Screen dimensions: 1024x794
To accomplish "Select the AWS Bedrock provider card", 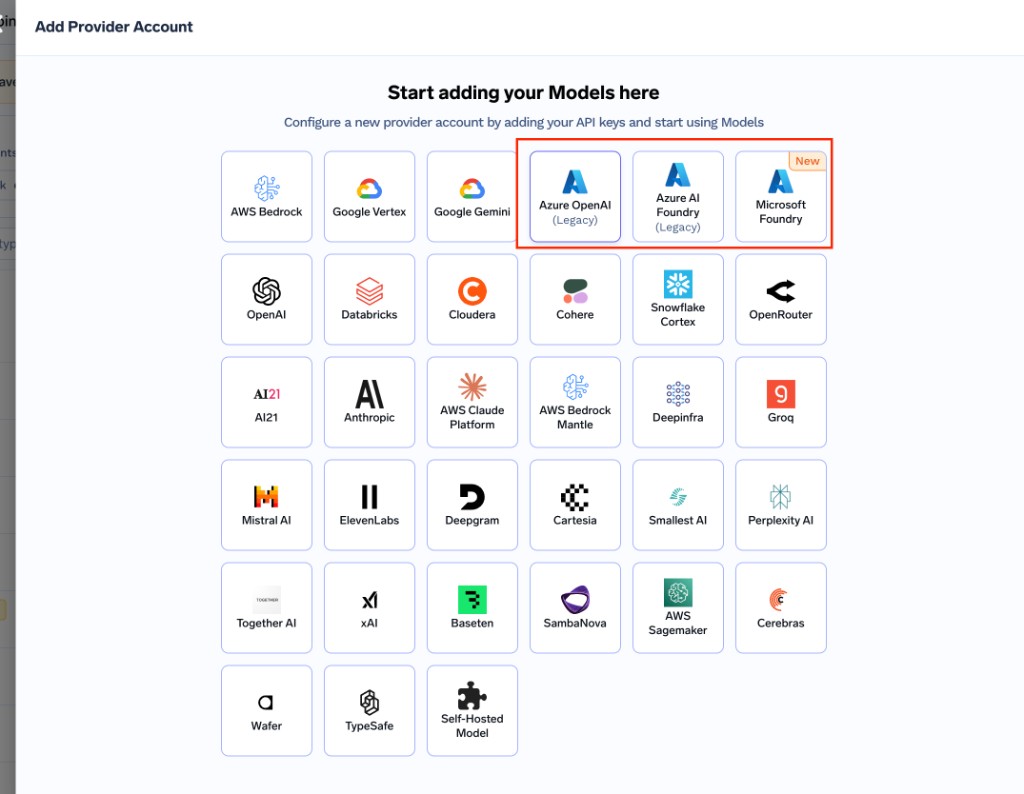I will point(266,197).
